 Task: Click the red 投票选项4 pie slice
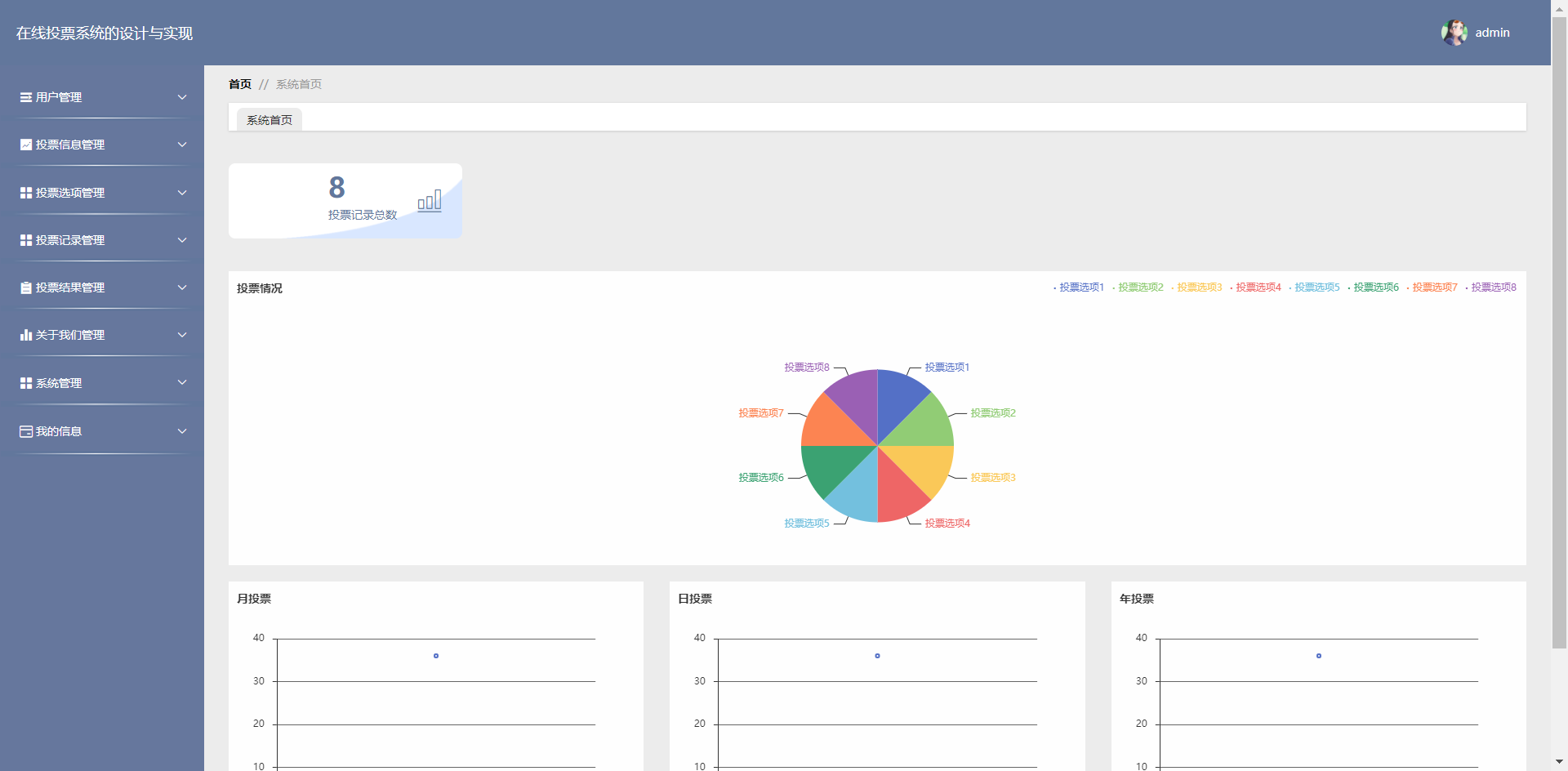click(897, 492)
